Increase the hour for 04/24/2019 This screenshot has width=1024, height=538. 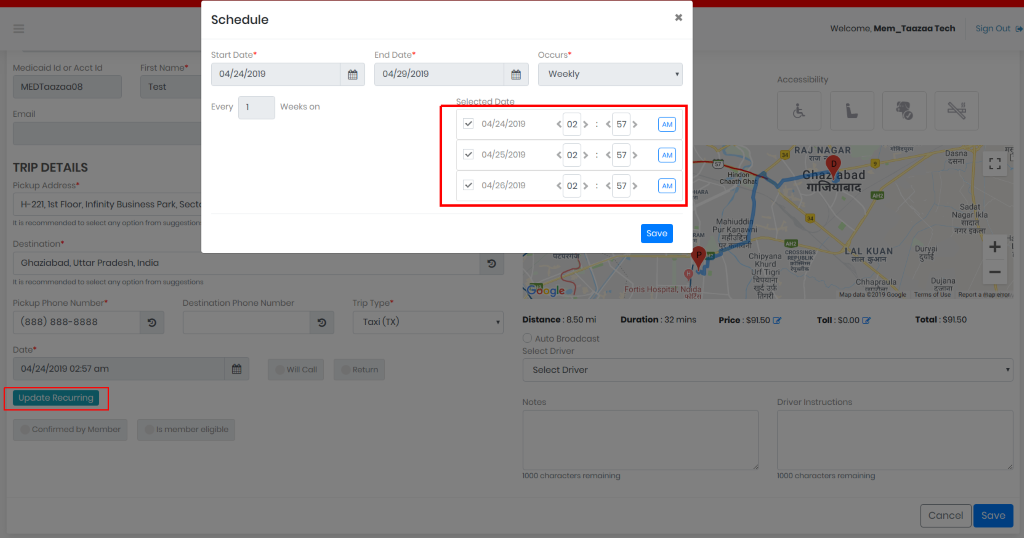coord(586,124)
